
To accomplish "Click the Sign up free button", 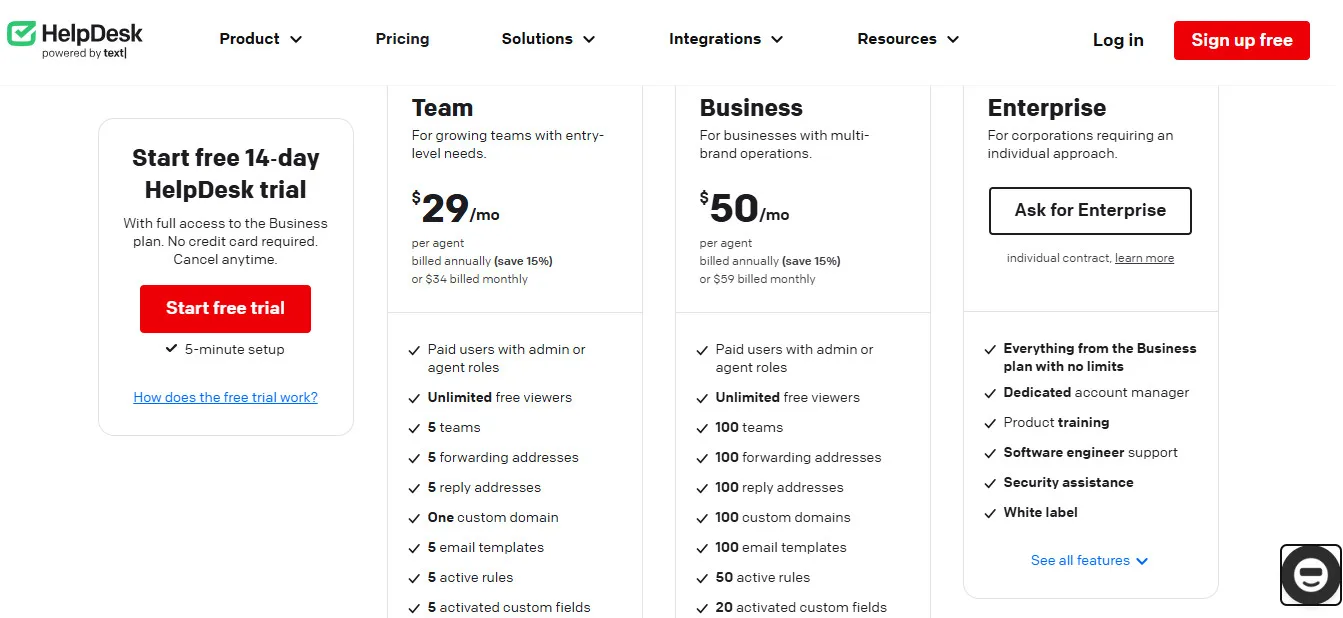I will tap(1241, 40).
